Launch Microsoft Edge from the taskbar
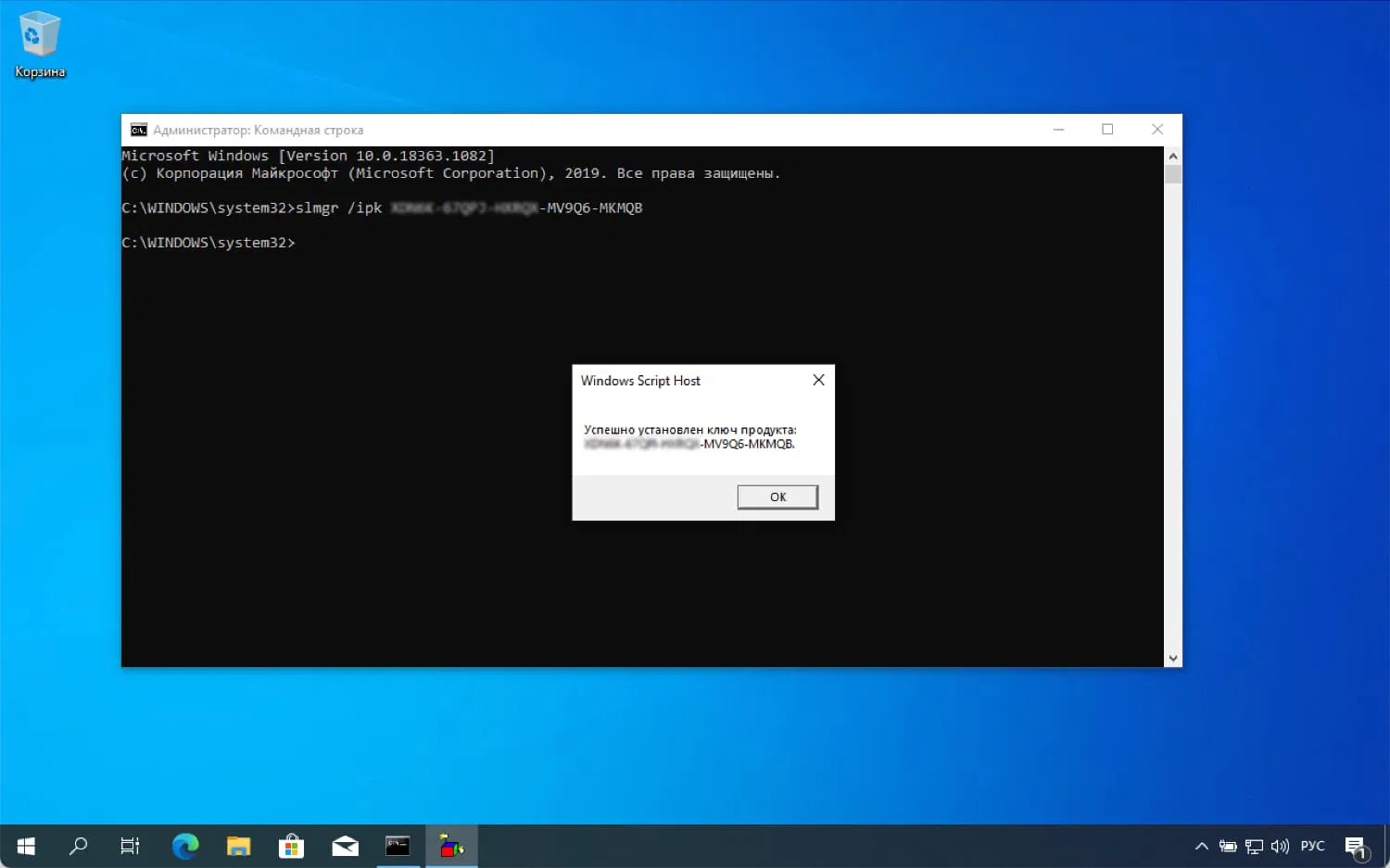Screen dimensions: 1390x868 pyautogui.click(x=184, y=846)
